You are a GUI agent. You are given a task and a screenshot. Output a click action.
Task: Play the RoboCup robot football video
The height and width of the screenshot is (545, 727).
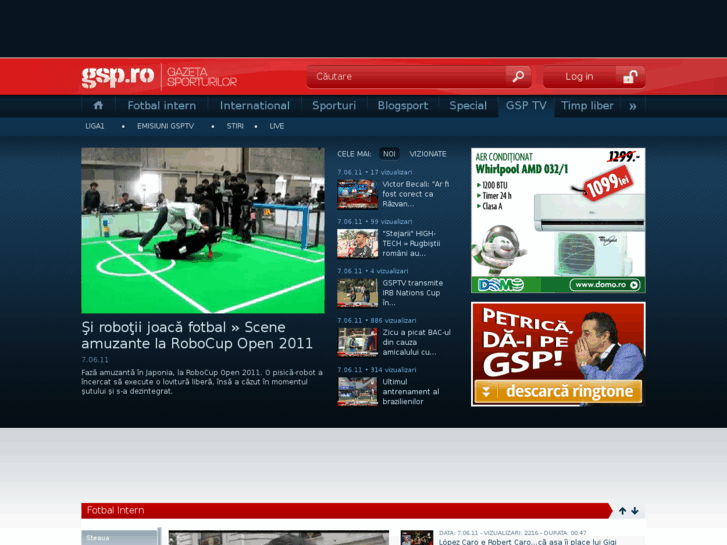pos(203,231)
